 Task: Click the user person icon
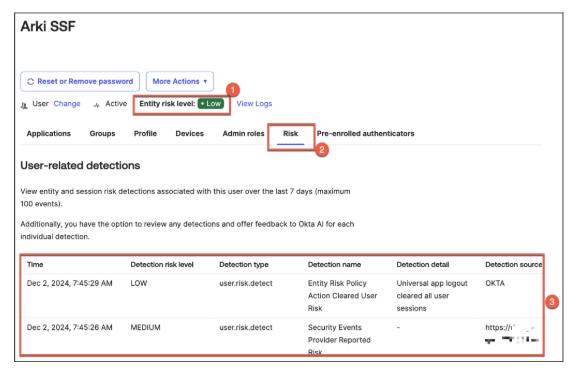coord(24,106)
